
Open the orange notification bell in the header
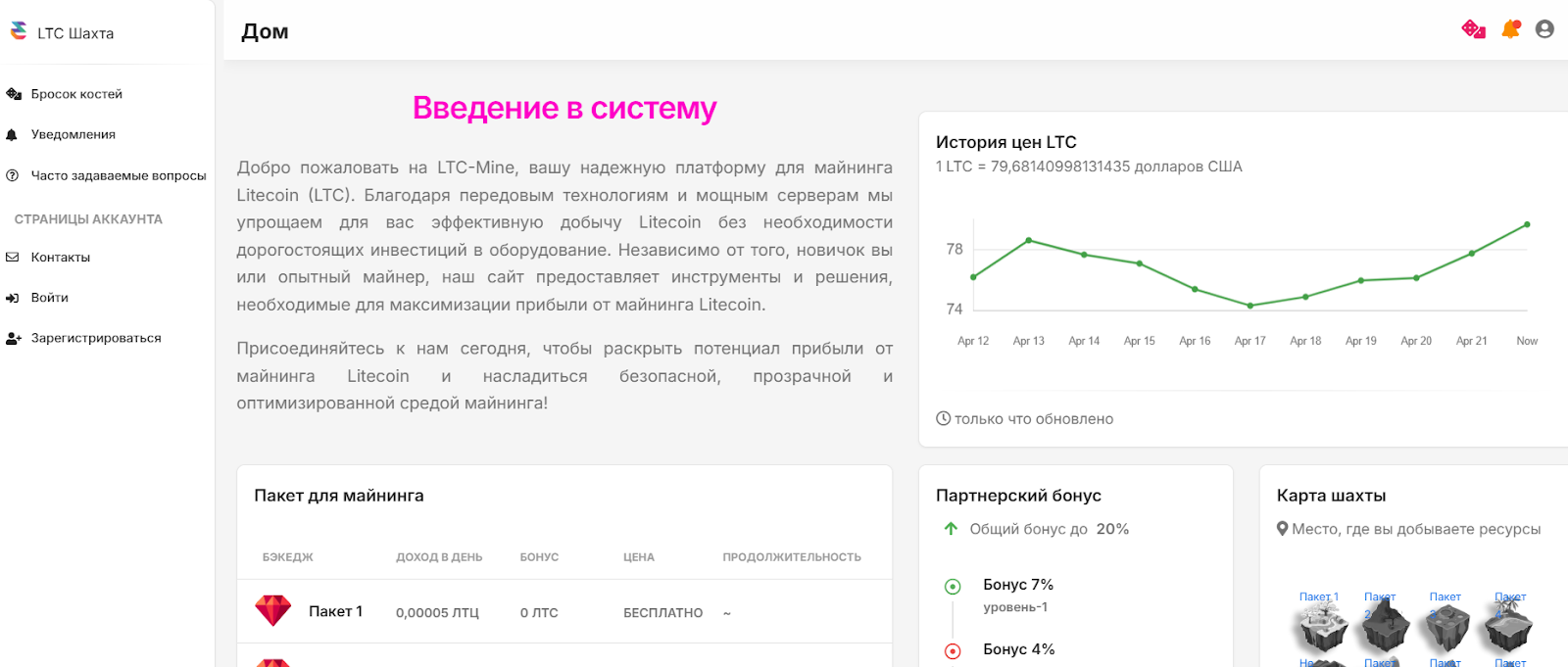1511,29
